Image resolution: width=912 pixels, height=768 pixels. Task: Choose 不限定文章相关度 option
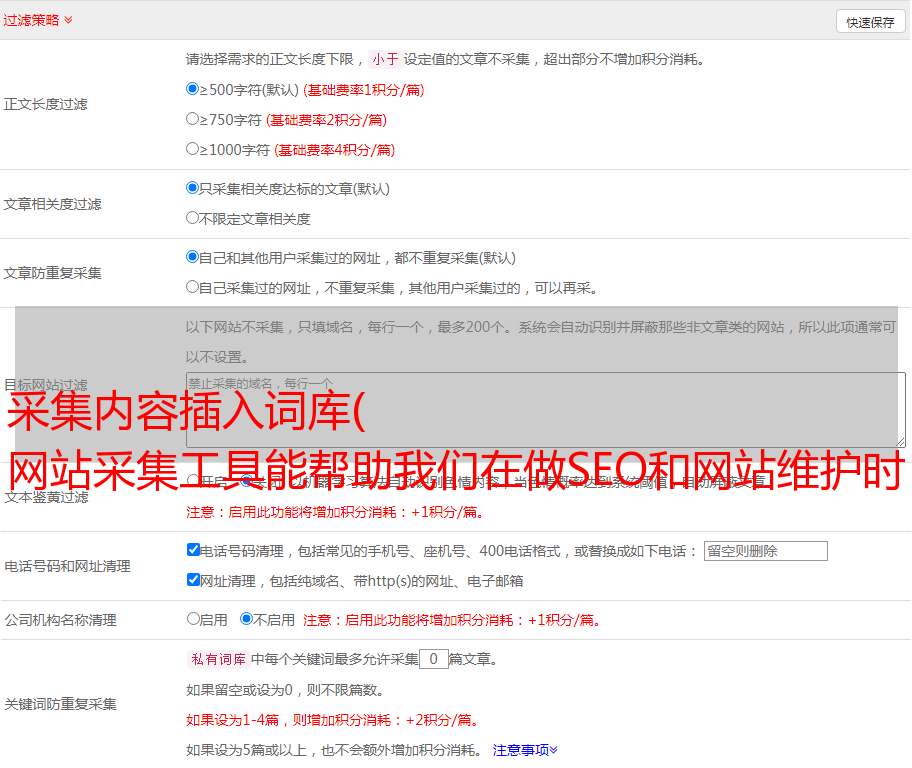[192, 218]
